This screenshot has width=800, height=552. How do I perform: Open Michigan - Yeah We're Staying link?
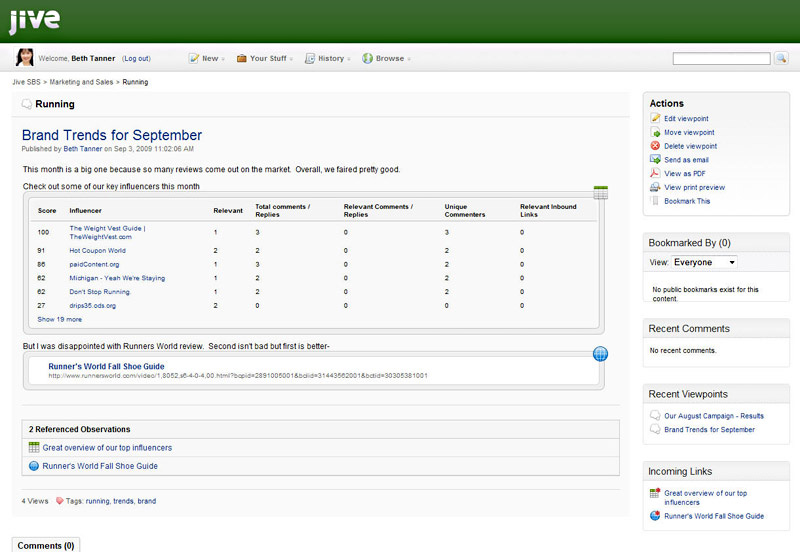117,278
